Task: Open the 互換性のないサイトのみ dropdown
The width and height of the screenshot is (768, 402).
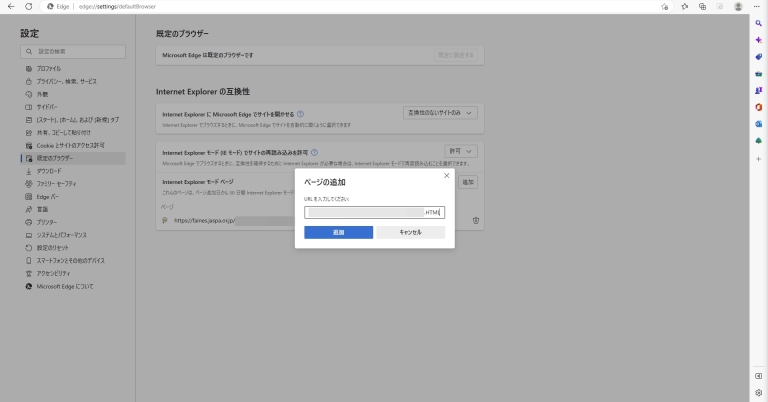Action: [x=440, y=113]
